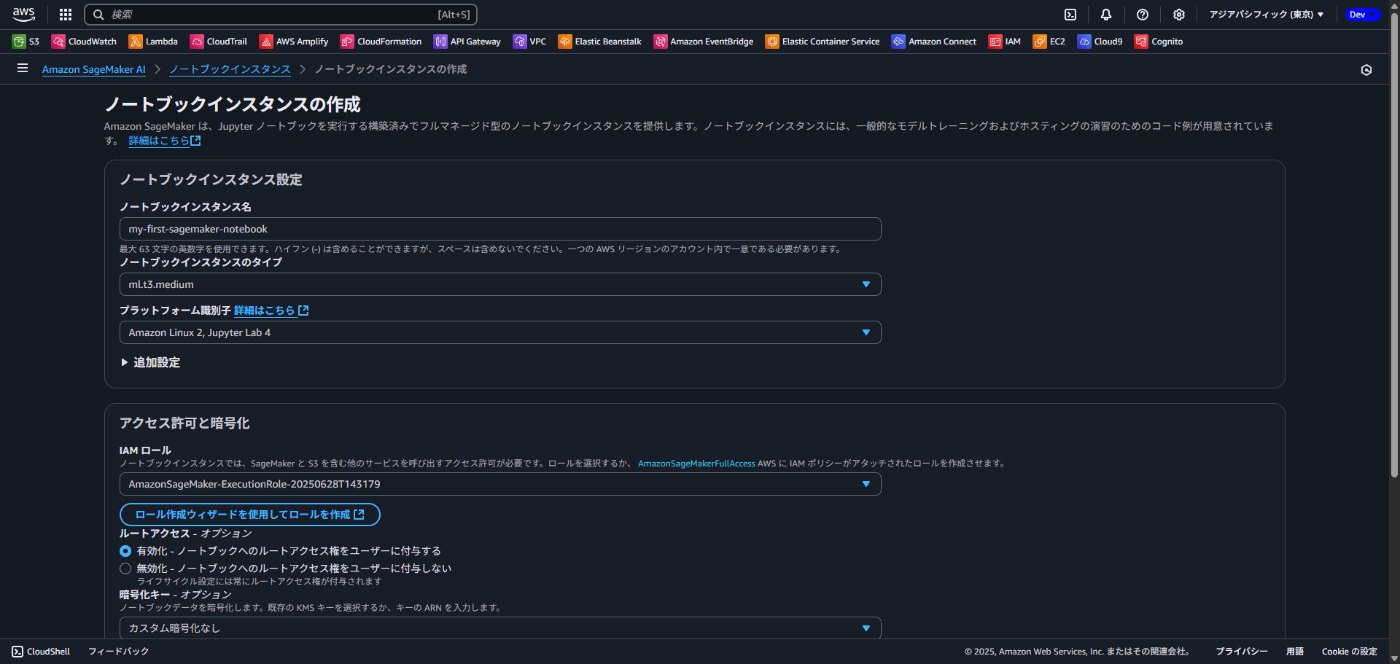Viewport: 1400px width, 664px height.
Task: Select 無効化 root access radio button
Action: (x=125, y=569)
